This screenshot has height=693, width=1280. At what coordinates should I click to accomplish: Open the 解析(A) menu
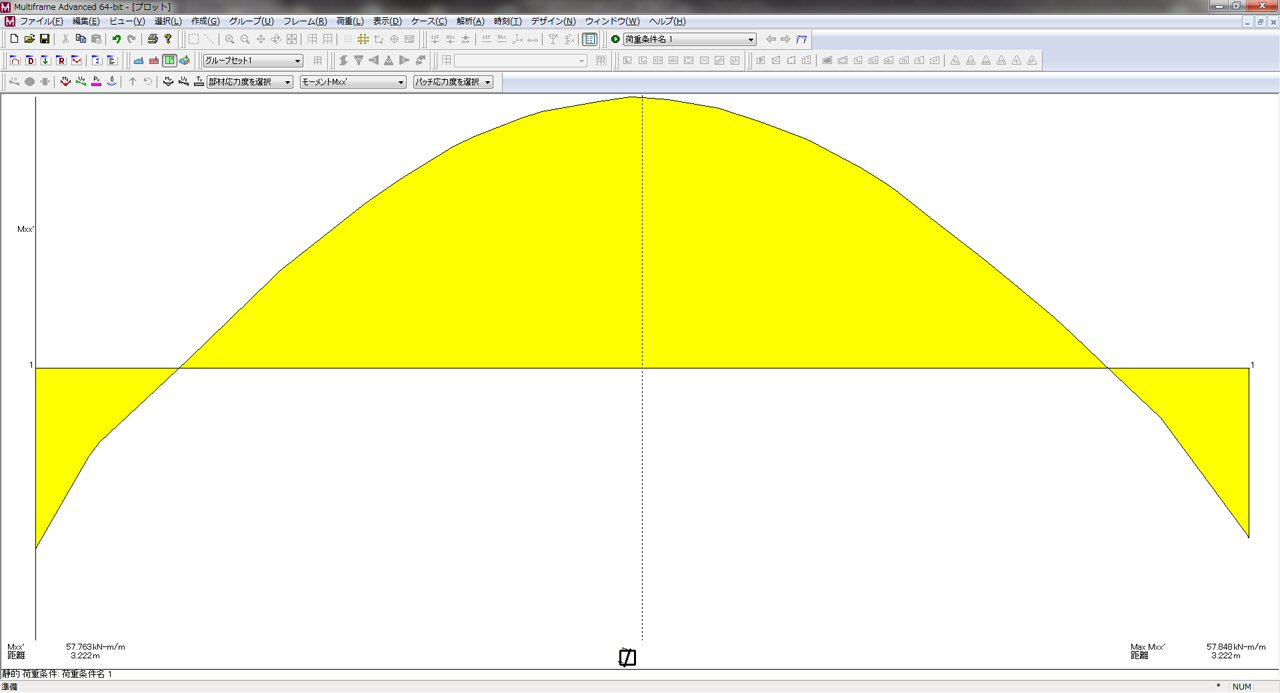click(x=470, y=21)
